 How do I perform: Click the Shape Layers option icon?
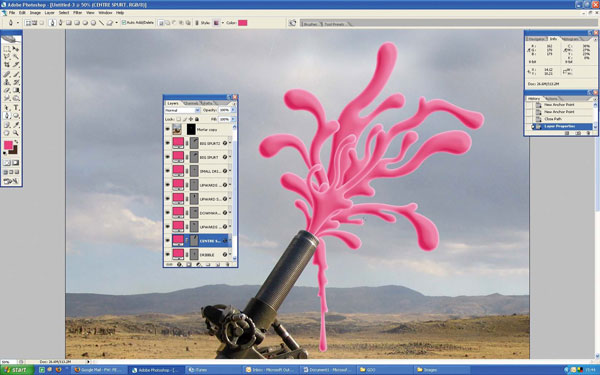tap(28, 23)
